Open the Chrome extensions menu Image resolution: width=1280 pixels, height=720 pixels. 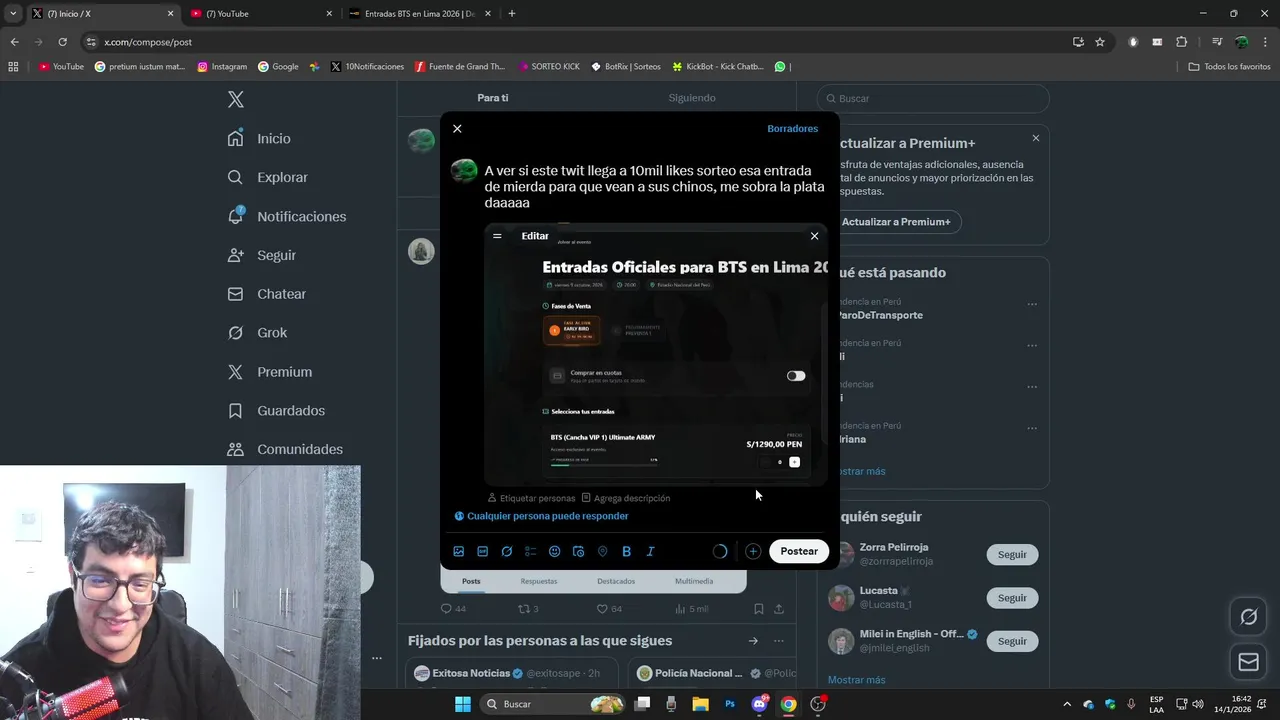[1181, 42]
